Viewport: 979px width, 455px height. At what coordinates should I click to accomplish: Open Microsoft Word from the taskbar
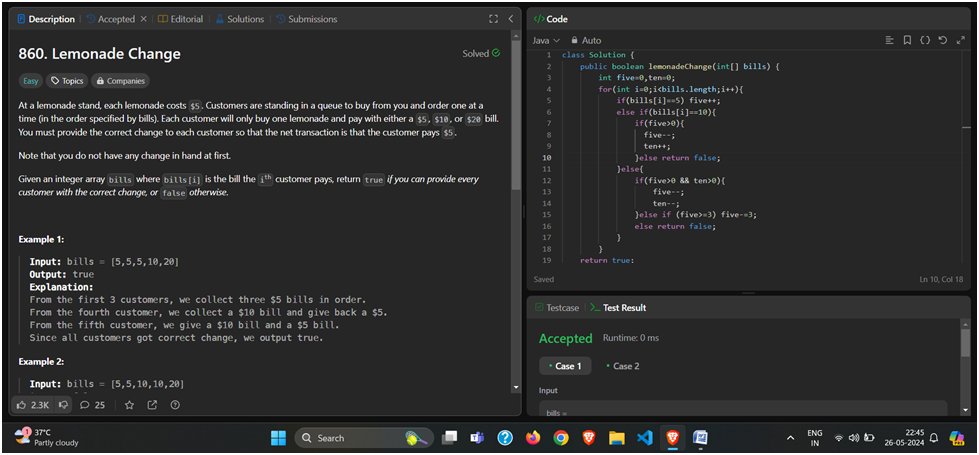(701, 438)
